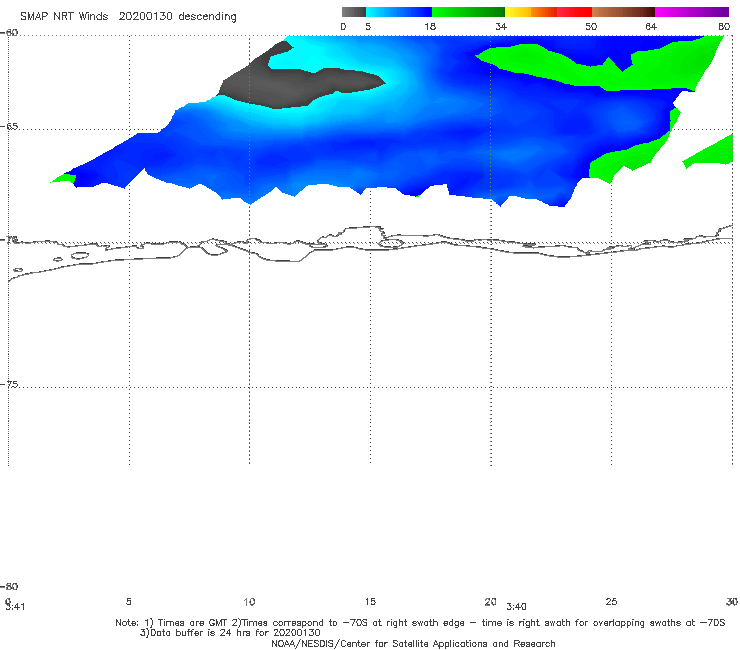Click the longitude axis label "30"
The image size is (740, 650).
(732, 602)
